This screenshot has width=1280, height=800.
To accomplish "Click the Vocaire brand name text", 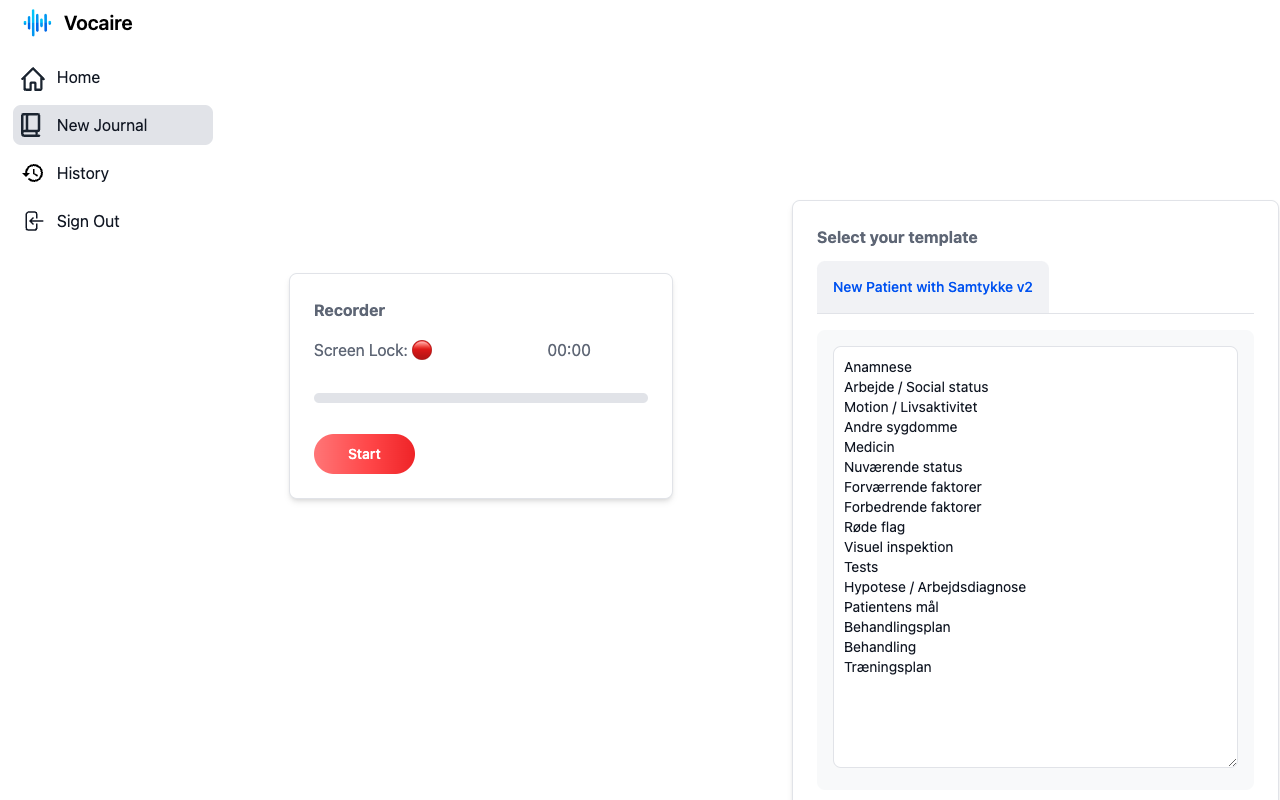I will tap(97, 22).
